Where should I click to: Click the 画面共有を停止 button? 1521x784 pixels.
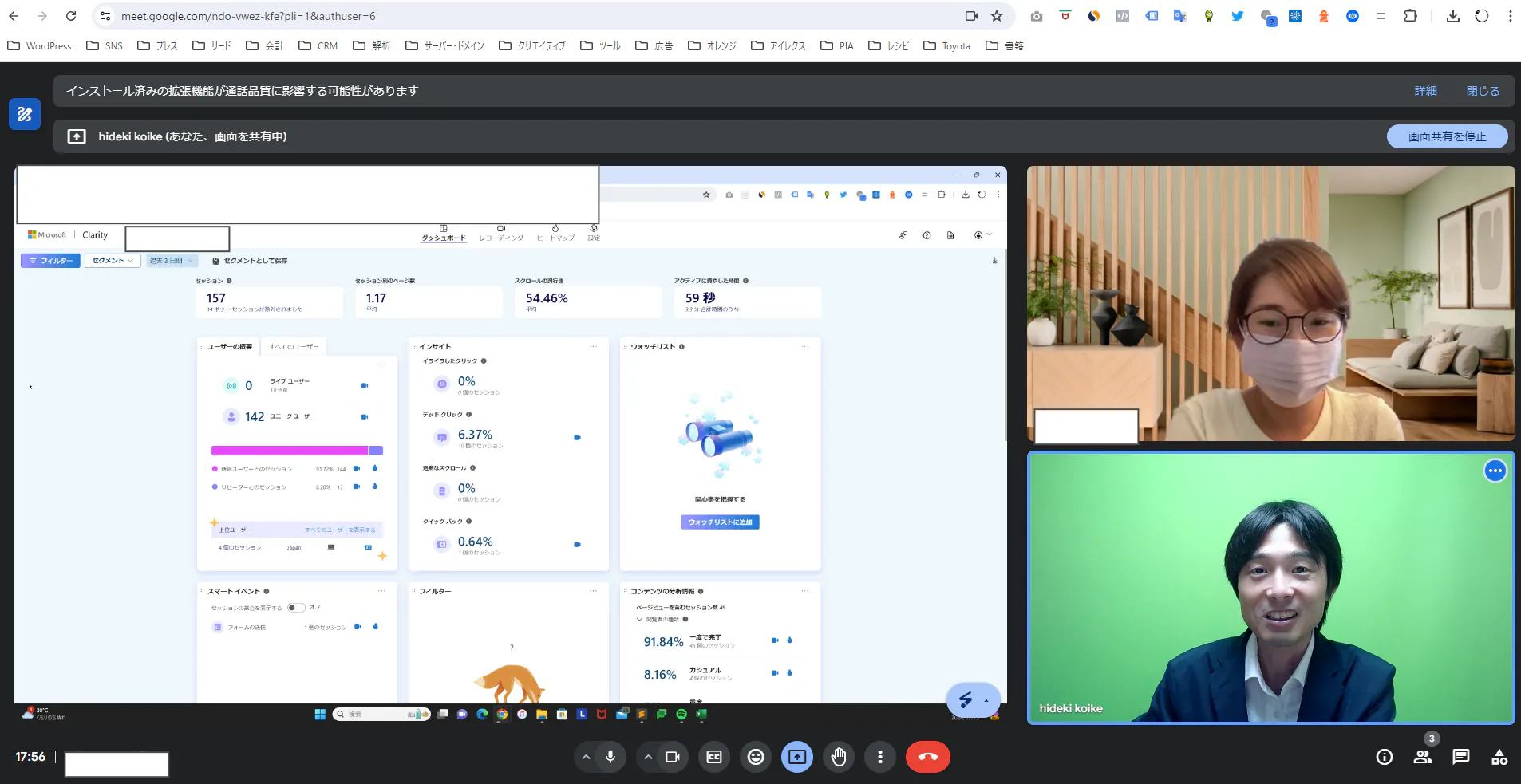1446,136
